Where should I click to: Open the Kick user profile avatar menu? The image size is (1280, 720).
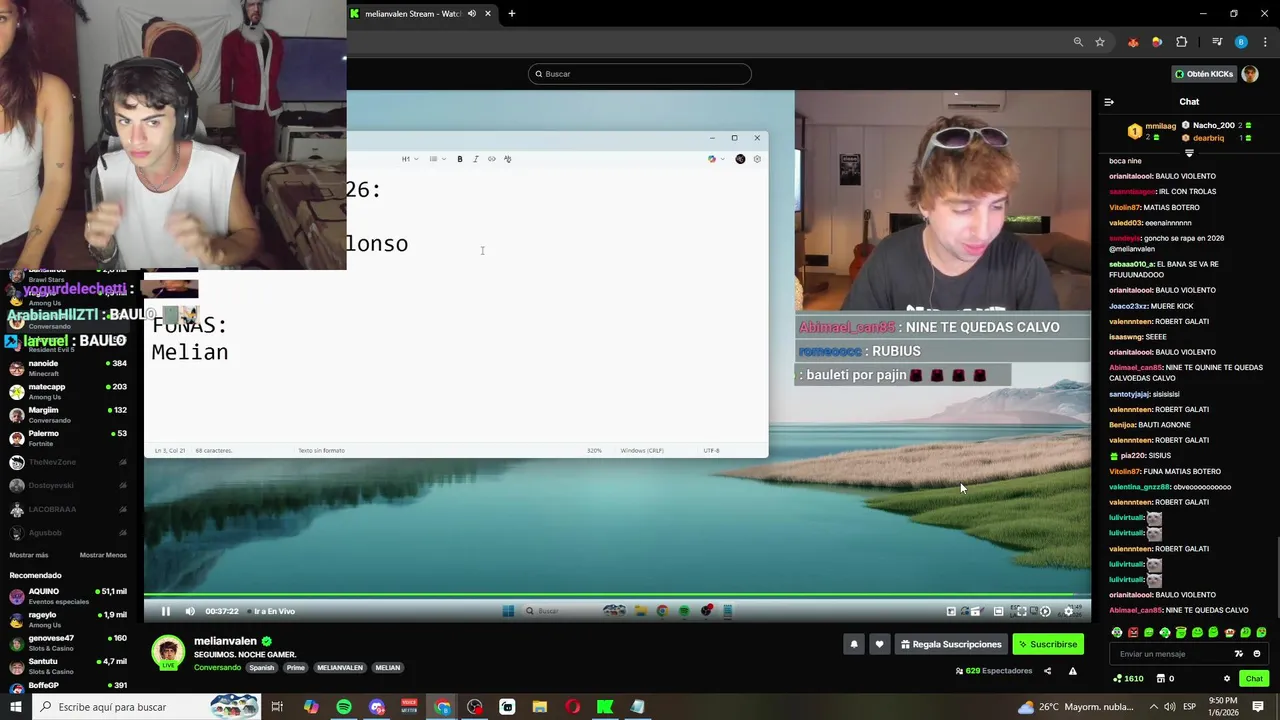[x=1250, y=74]
